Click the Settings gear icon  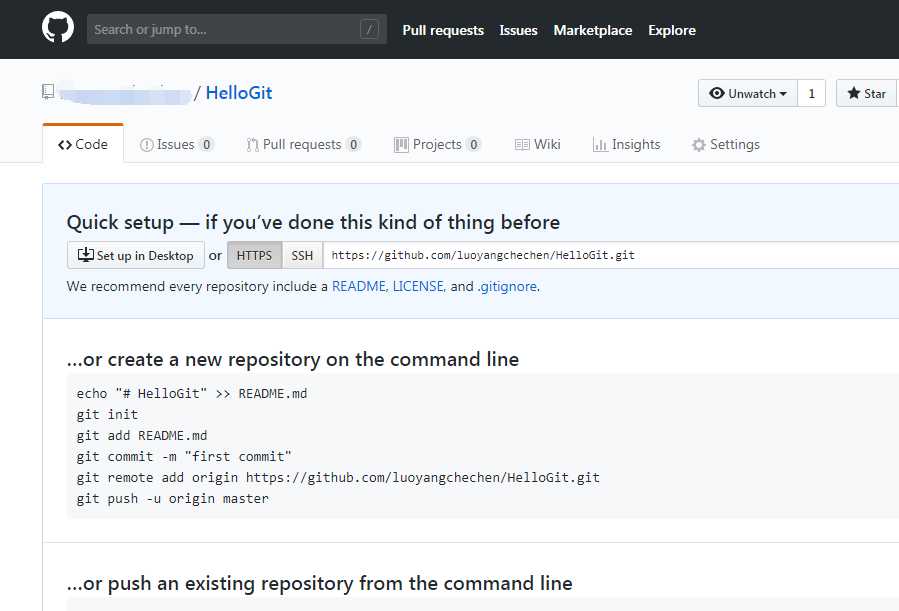click(698, 145)
